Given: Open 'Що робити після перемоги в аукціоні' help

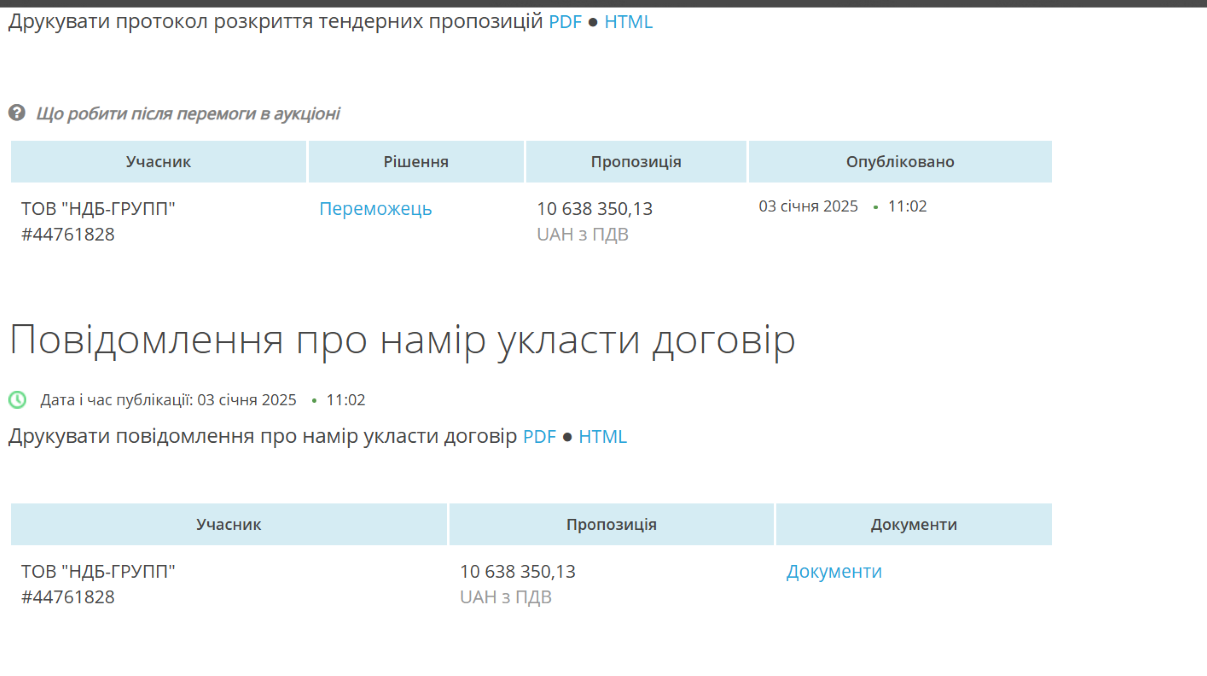Looking at the screenshot, I should click(188, 114).
